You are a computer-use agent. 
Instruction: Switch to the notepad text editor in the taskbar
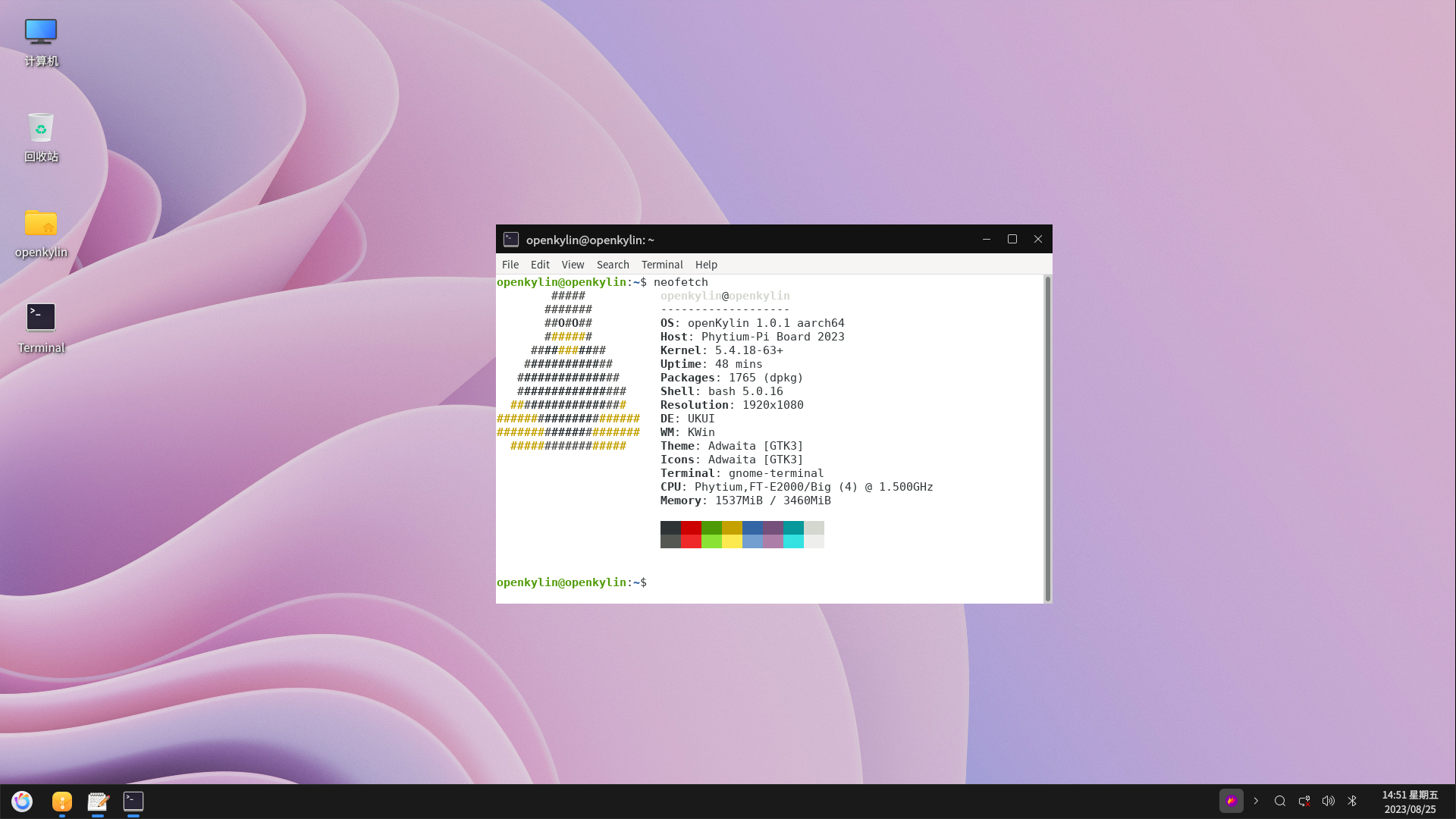[98, 801]
